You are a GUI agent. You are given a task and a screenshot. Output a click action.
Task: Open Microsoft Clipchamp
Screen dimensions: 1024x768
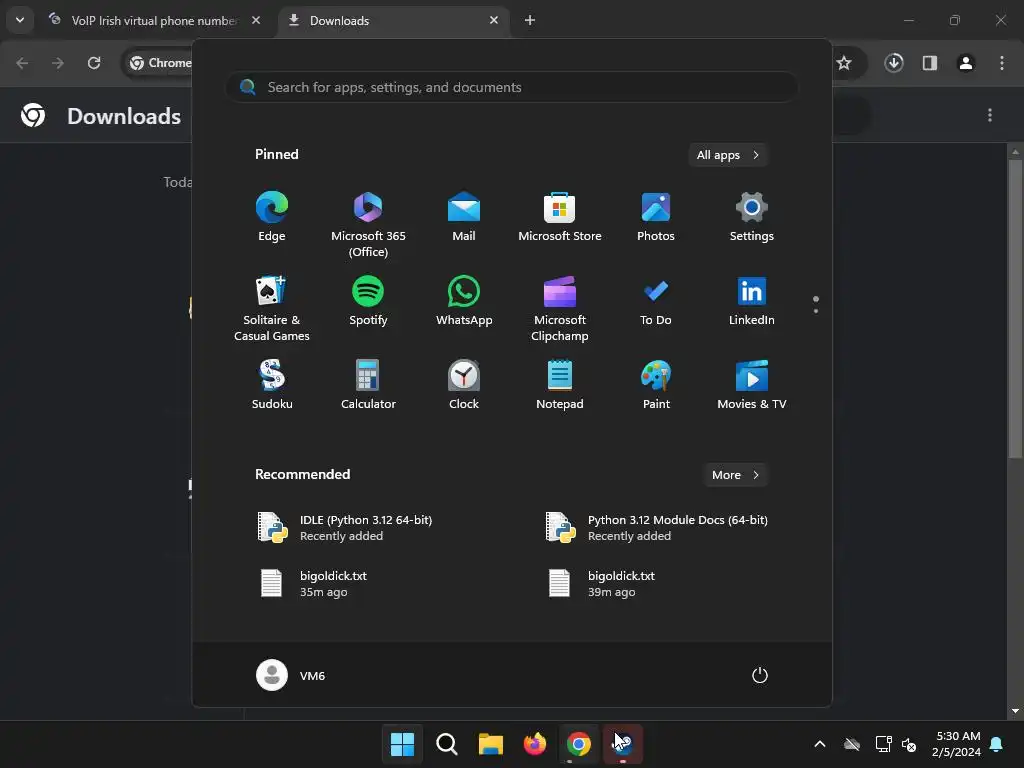pyautogui.click(x=560, y=309)
